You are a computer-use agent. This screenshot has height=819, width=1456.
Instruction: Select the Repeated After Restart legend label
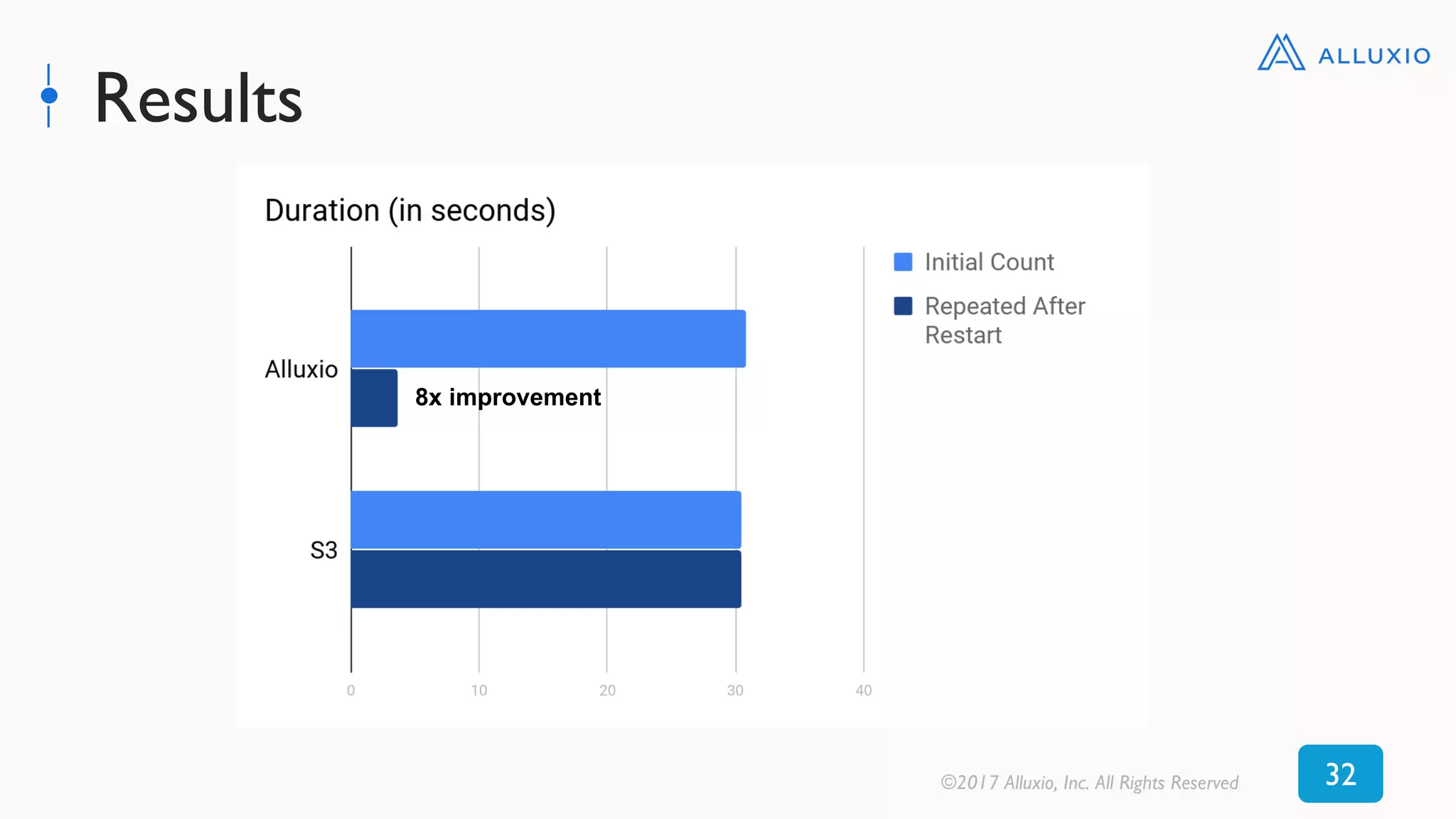click(1005, 321)
